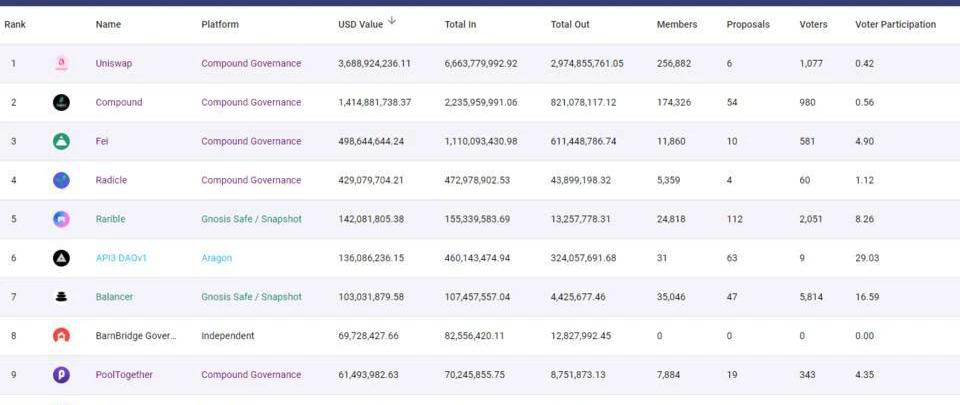This screenshot has width=960, height=405.
Task: Open the Rarible DAO link
Action: pos(110,219)
